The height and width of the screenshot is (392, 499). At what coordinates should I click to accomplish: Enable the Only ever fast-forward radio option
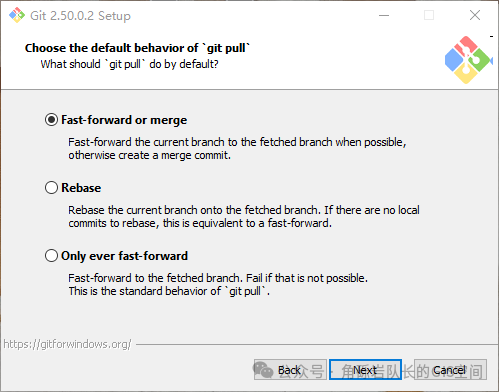coord(51,256)
